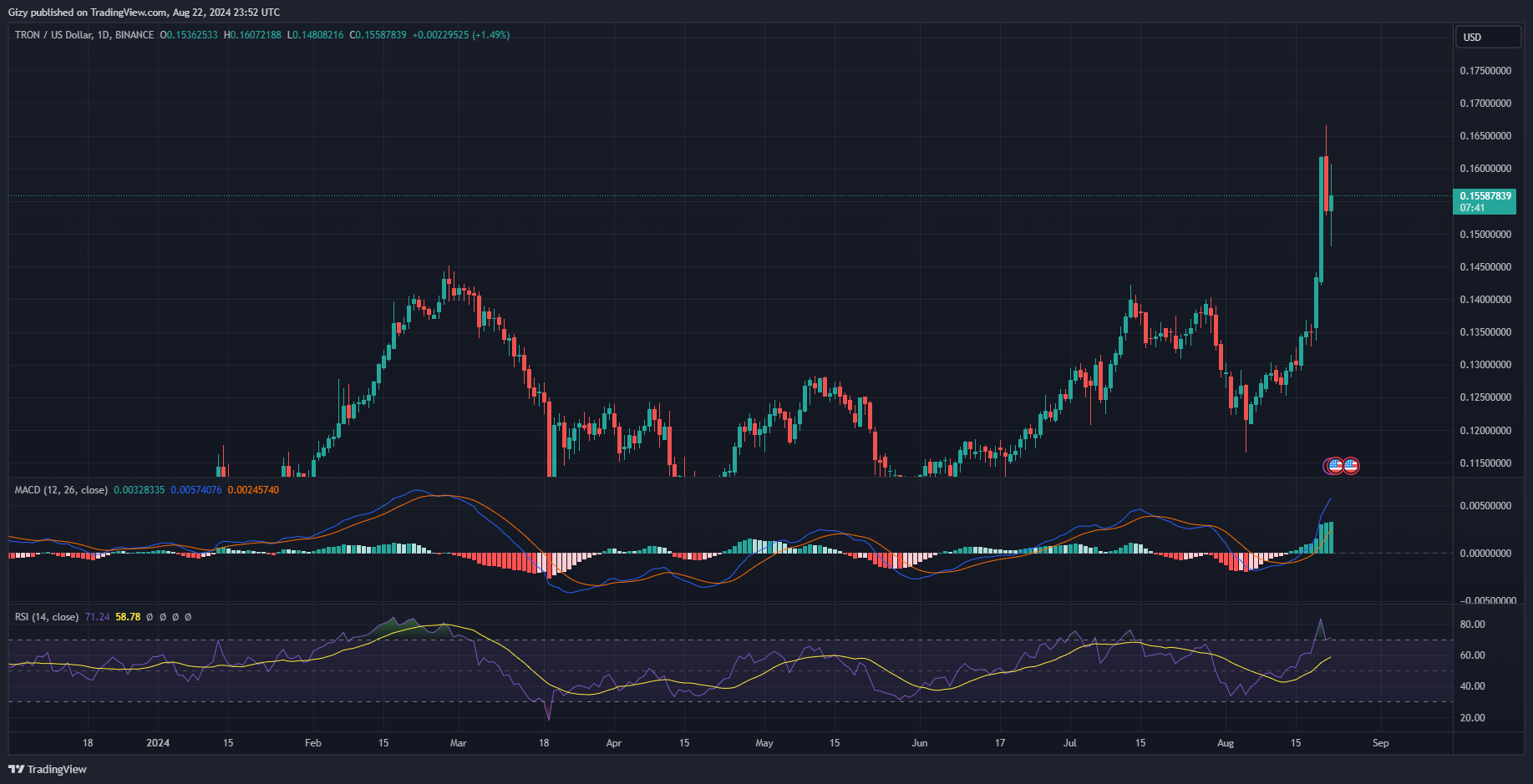The height and width of the screenshot is (784, 1533).
Task: Click the Mar label on the time axis
Action: (x=458, y=743)
